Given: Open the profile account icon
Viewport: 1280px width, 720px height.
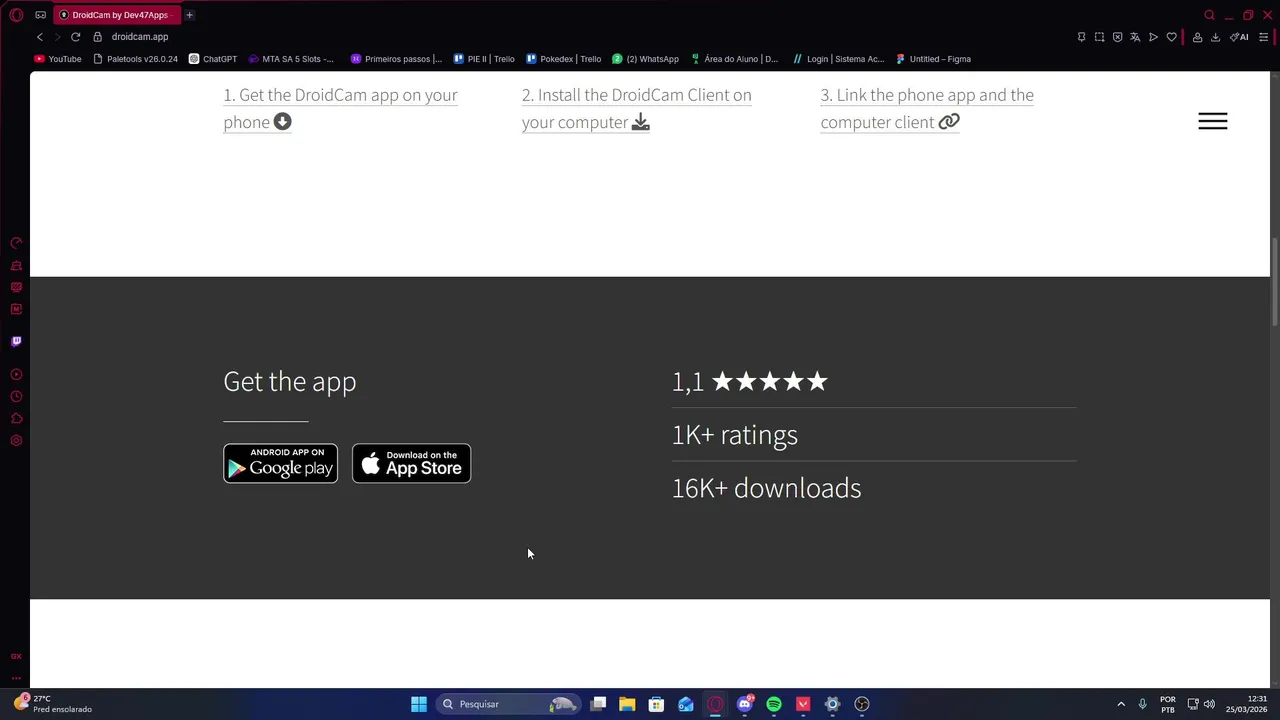Looking at the screenshot, I should click(1197, 37).
